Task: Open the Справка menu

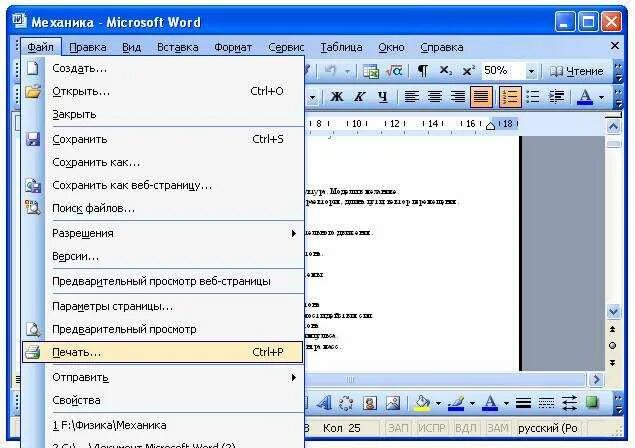Action: pos(441,47)
